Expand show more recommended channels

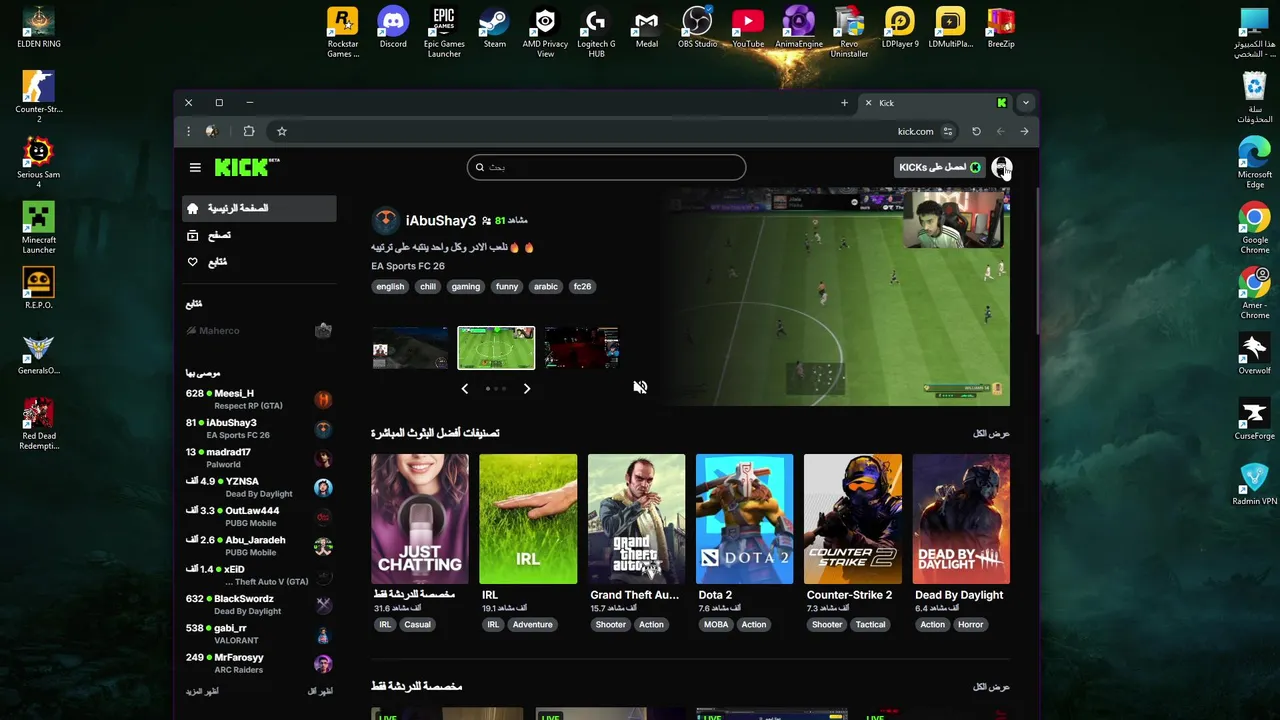(202, 691)
